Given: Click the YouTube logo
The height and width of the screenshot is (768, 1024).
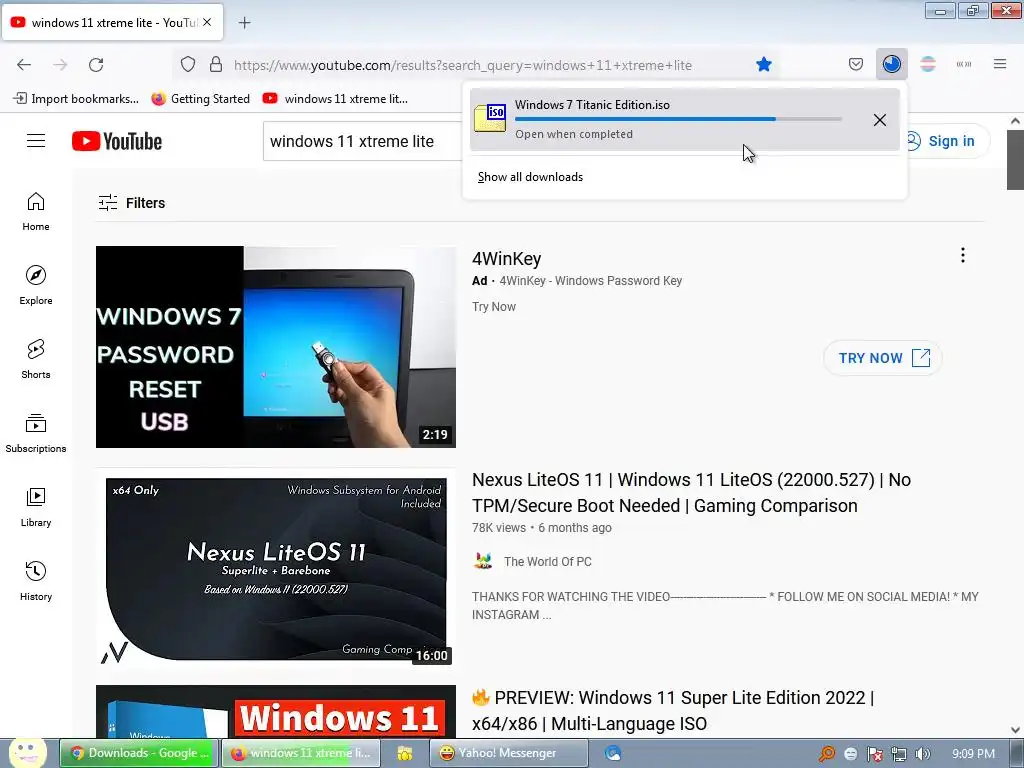Looking at the screenshot, I should tap(117, 141).
